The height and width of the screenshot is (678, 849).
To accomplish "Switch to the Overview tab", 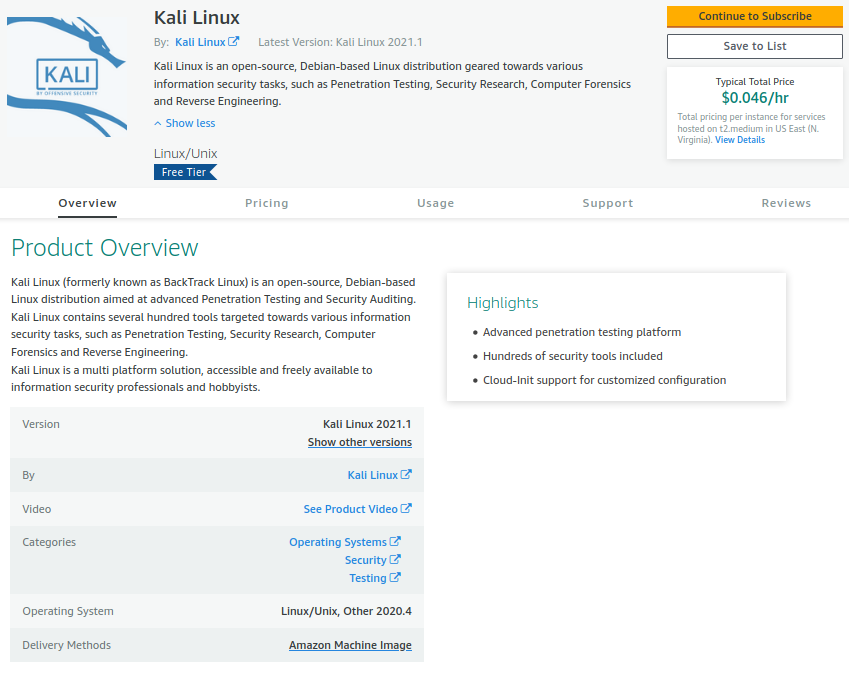I will (87, 203).
